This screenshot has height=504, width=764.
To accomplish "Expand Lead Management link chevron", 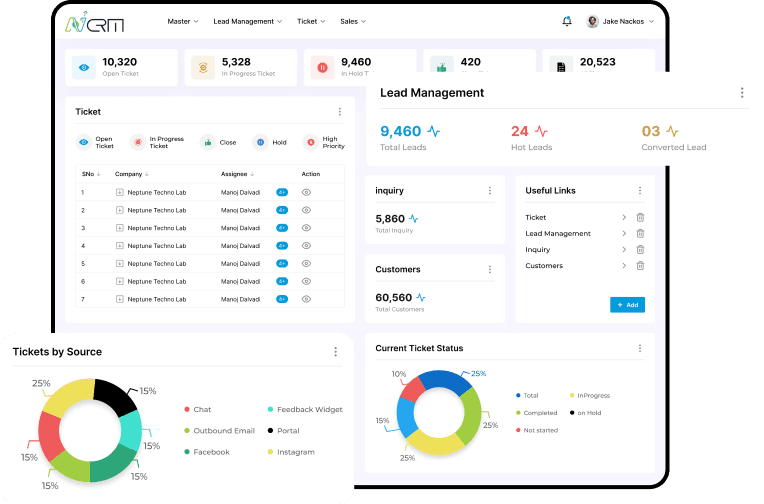I will point(623,234).
